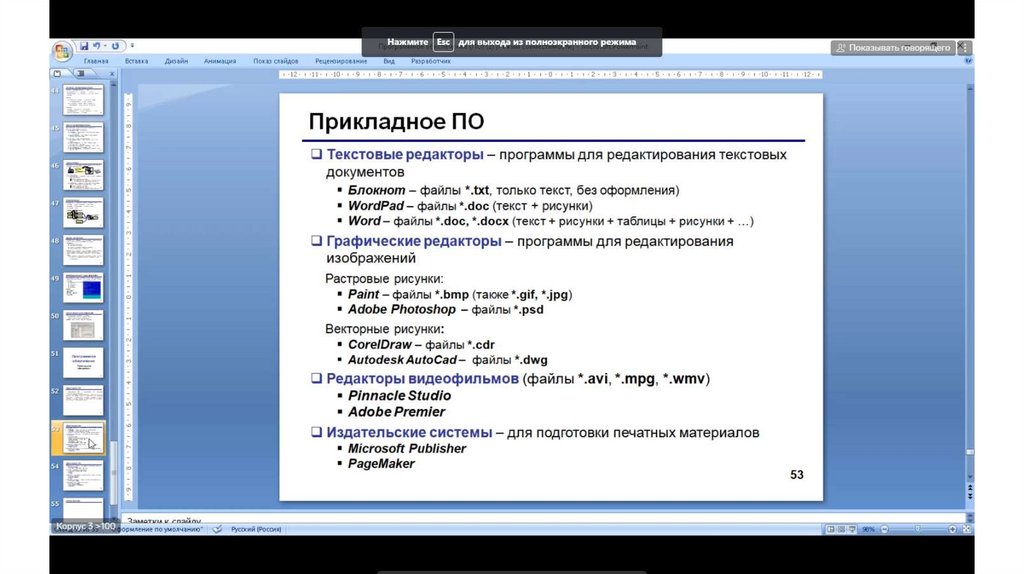This screenshot has height=574, width=1024.
Task: Click Векторные рисунки subheading
Action: (384, 328)
